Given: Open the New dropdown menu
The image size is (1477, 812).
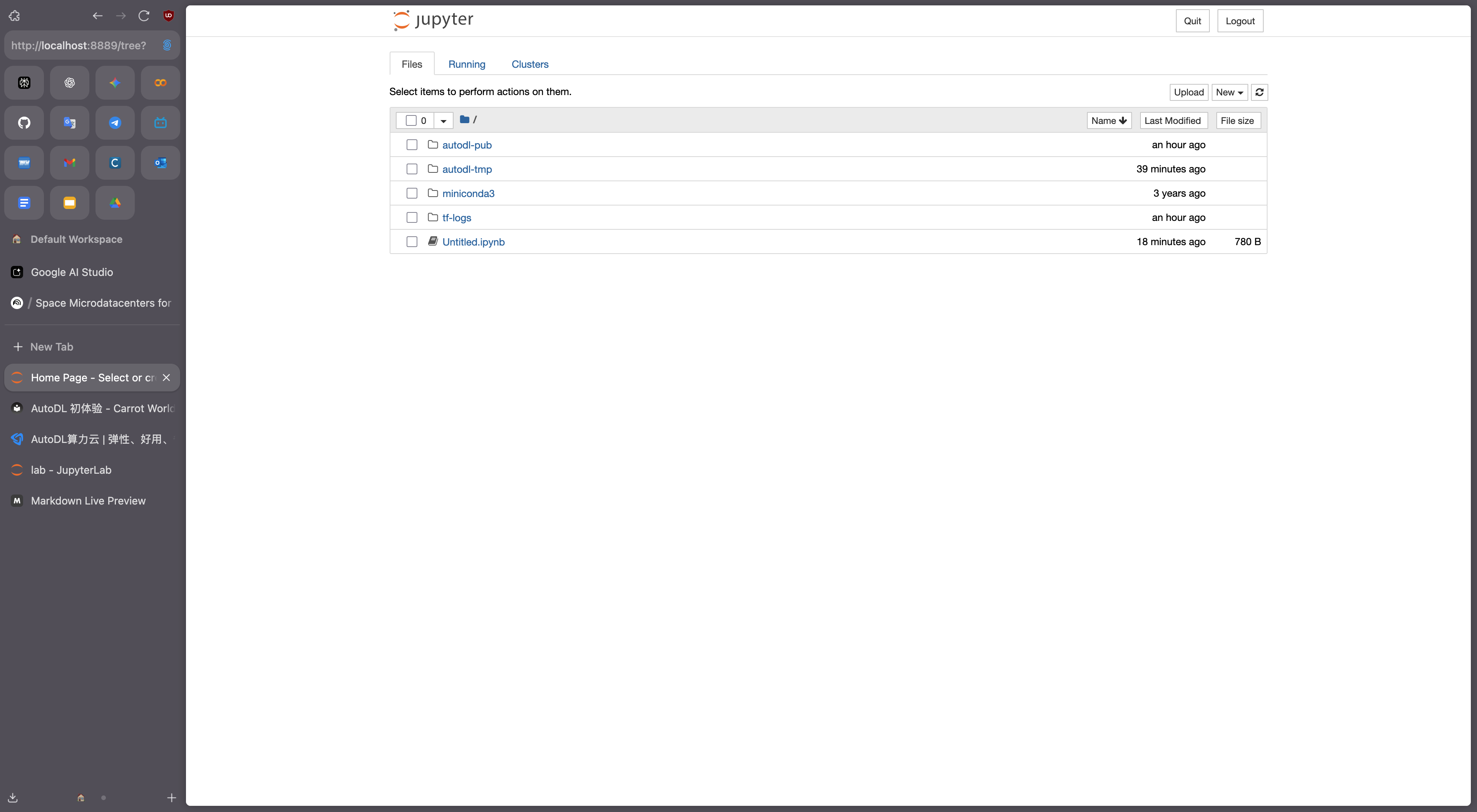Looking at the screenshot, I should (1229, 92).
